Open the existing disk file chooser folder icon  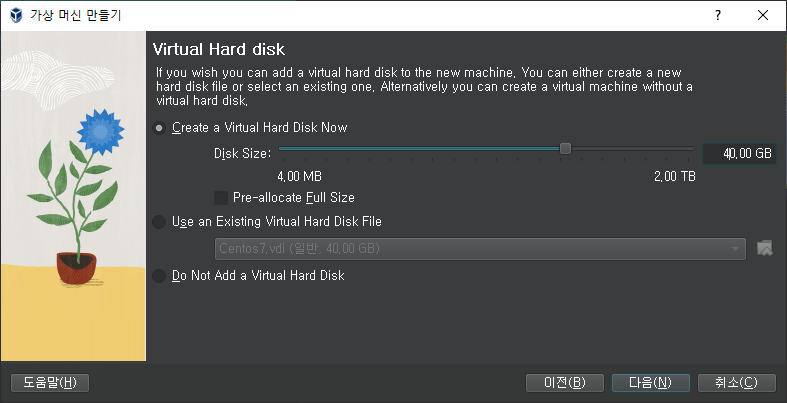(764, 248)
